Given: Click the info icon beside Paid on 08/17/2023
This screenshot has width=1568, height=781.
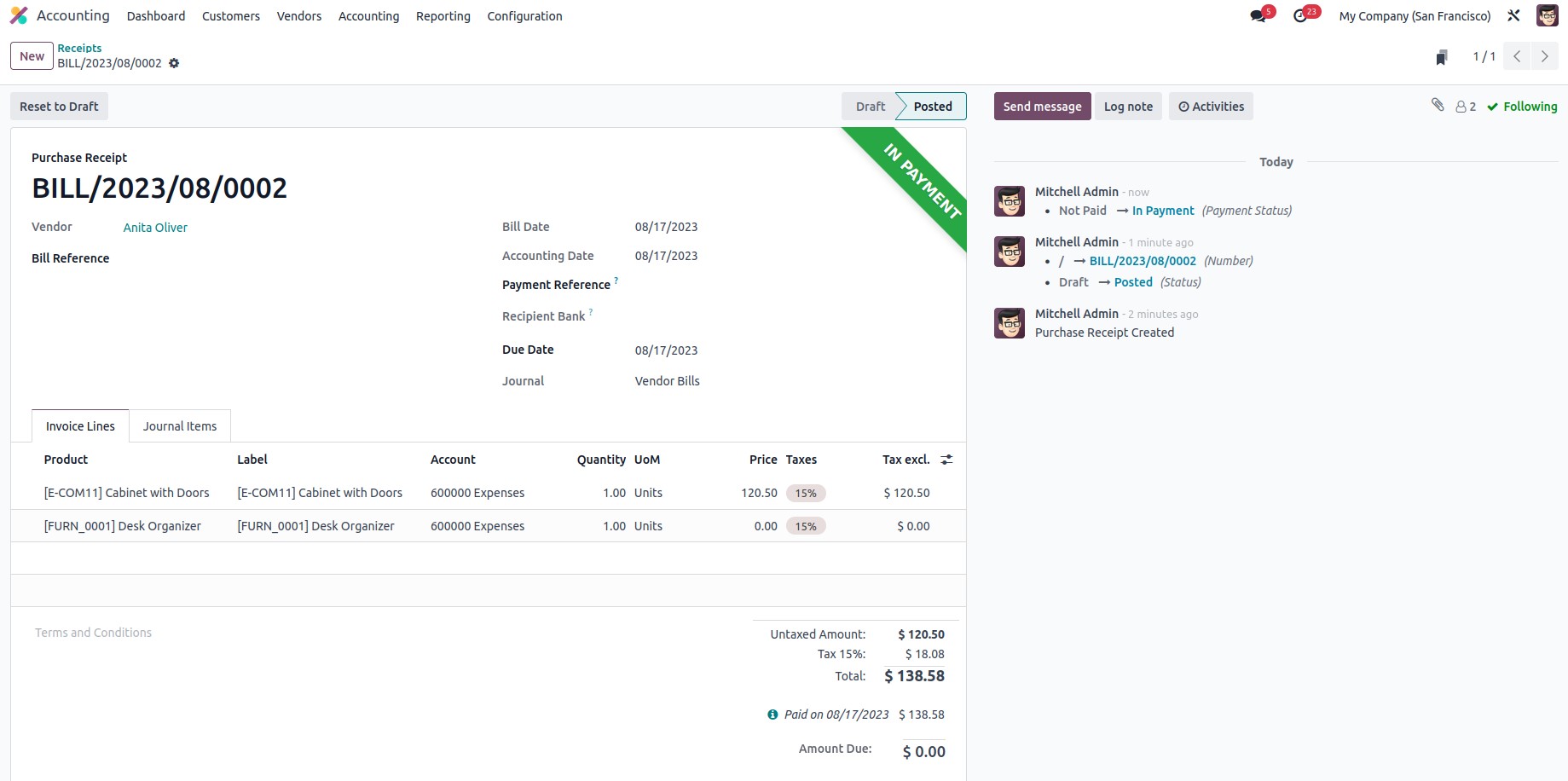Looking at the screenshot, I should (772, 714).
